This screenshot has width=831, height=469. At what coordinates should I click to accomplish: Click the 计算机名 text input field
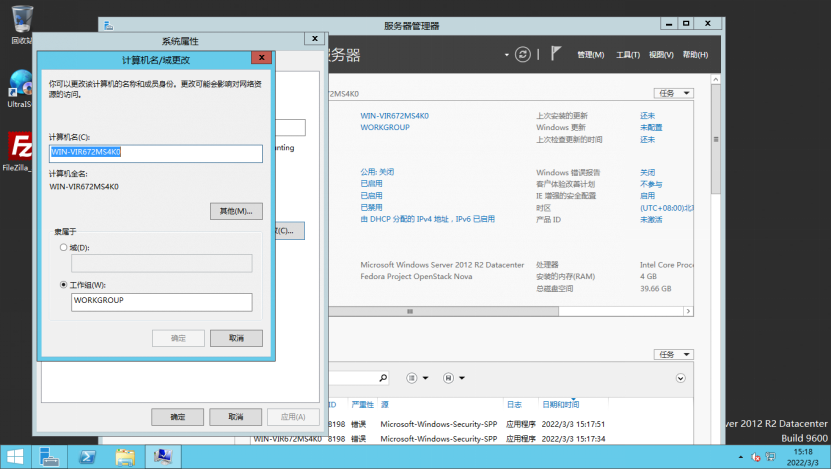click(156, 153)
